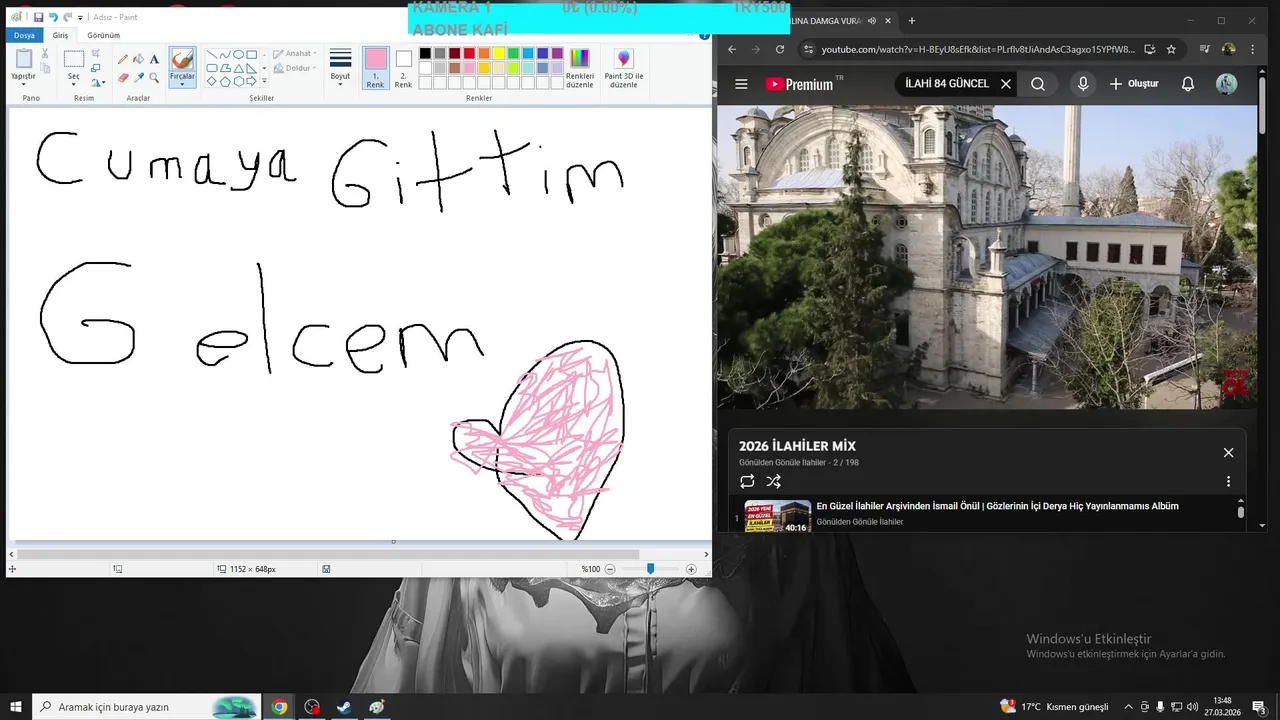Click the Yapıştır paste clipboard icon
The image size is (1280, 720).
click(x=23, y=58)
